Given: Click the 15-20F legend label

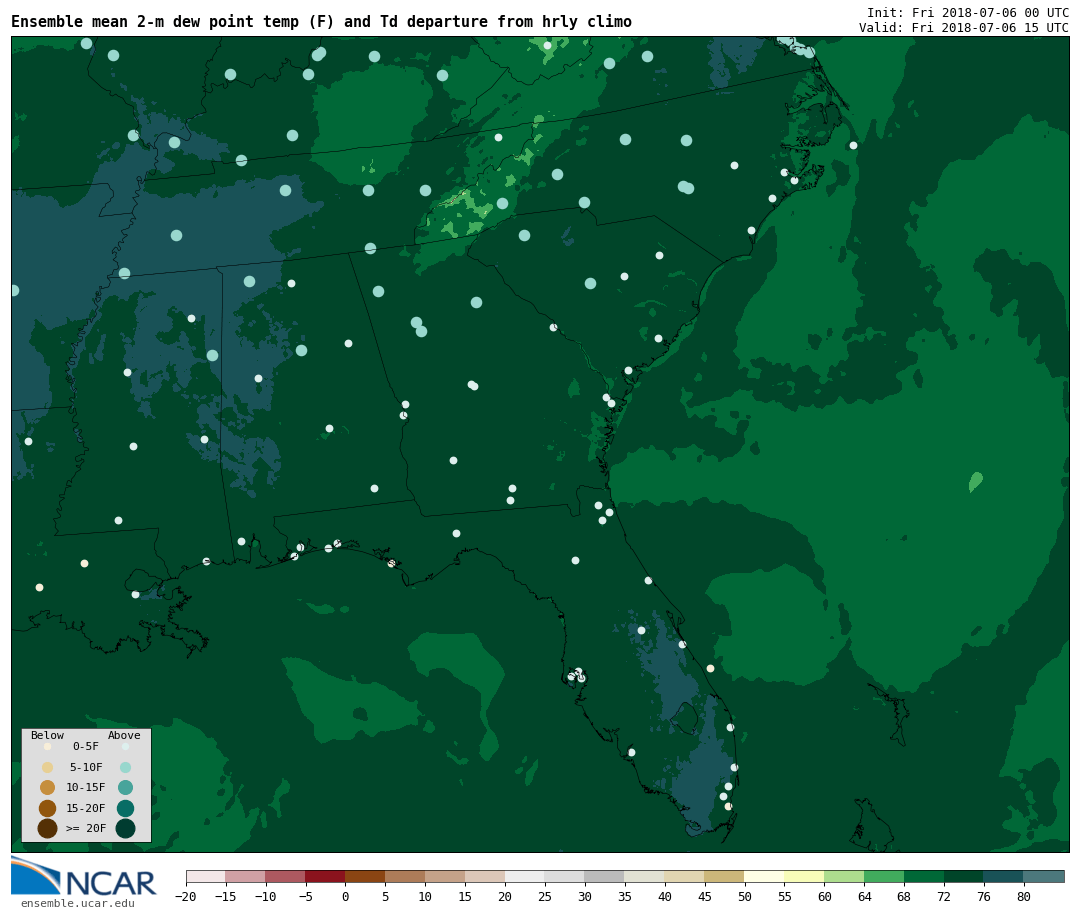Looking at the screenshot, I should point(86,808).
